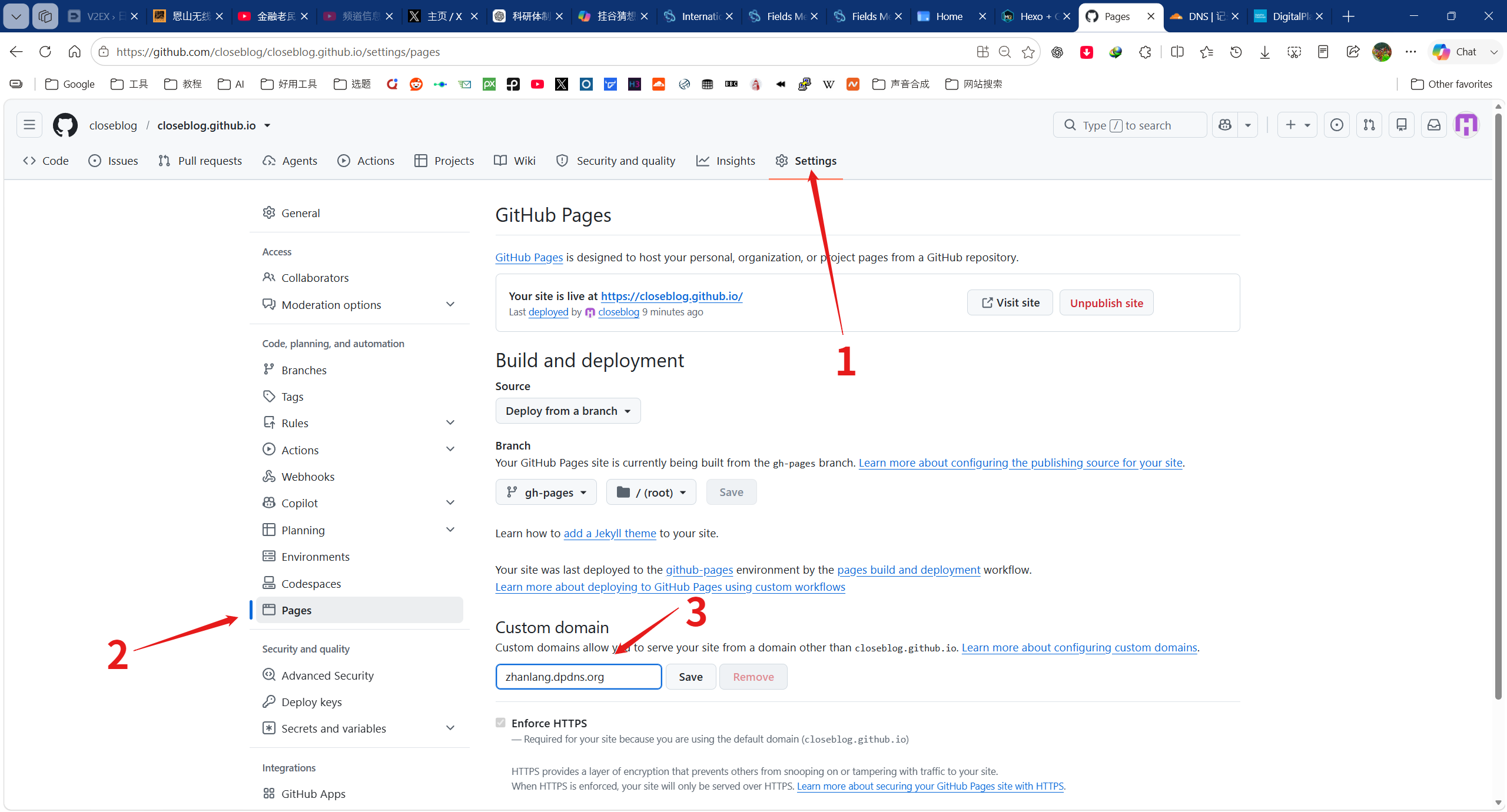Click the browser Refresh icon
This screenshot has height=812, width=1507.
pos(45,52)
